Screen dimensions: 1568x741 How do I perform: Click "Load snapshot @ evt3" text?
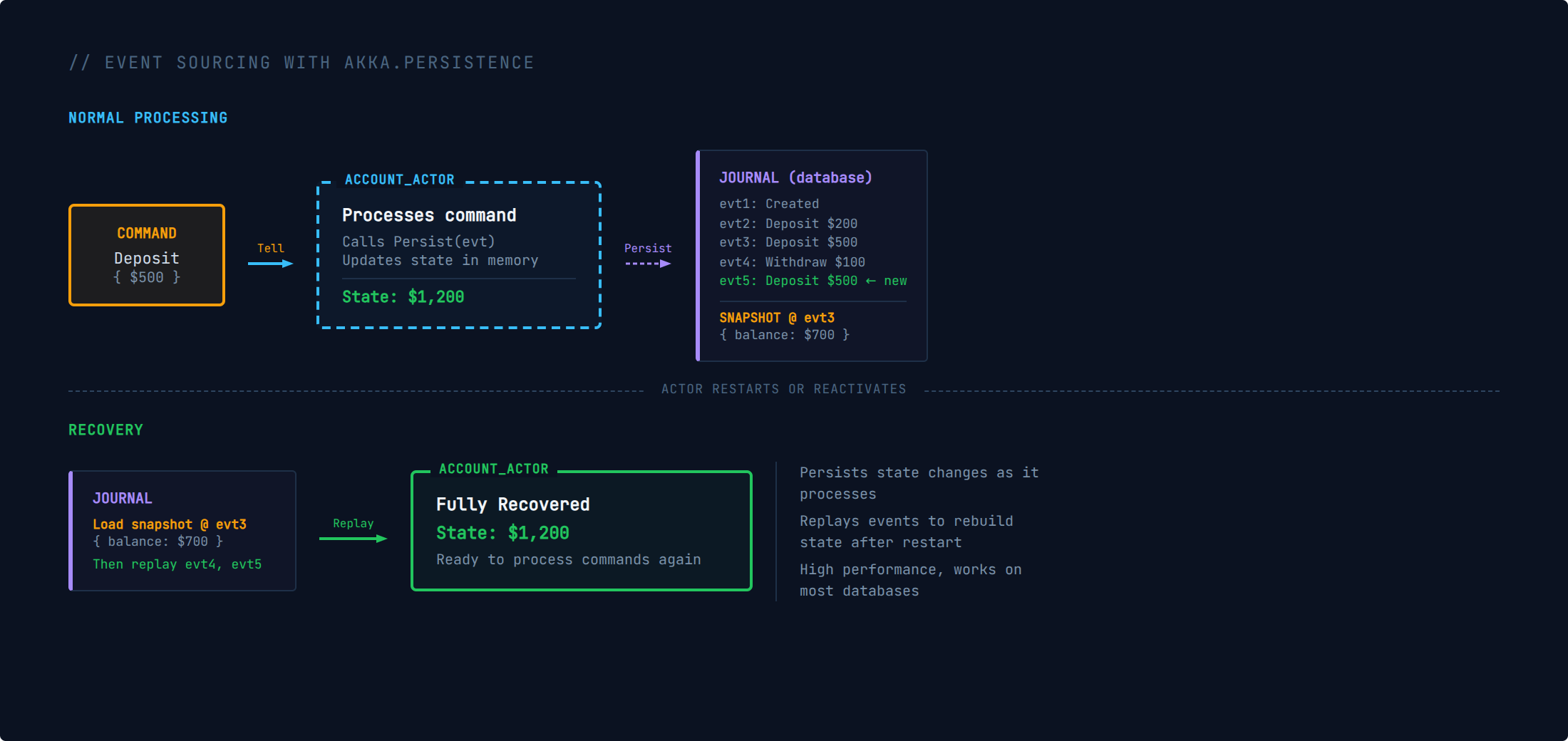(x=170, y=524)
